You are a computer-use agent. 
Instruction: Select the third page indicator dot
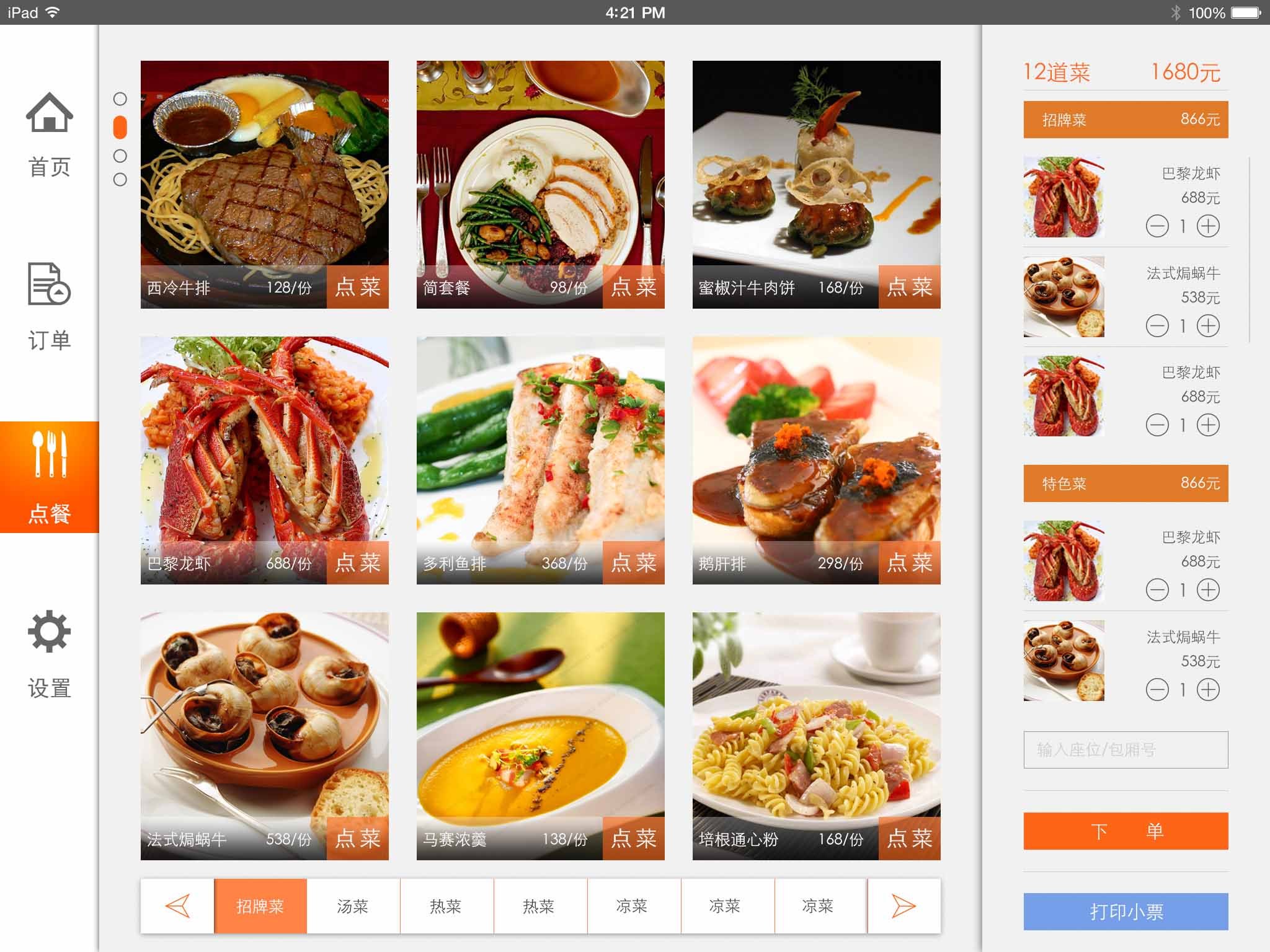(x=120, y=156)
